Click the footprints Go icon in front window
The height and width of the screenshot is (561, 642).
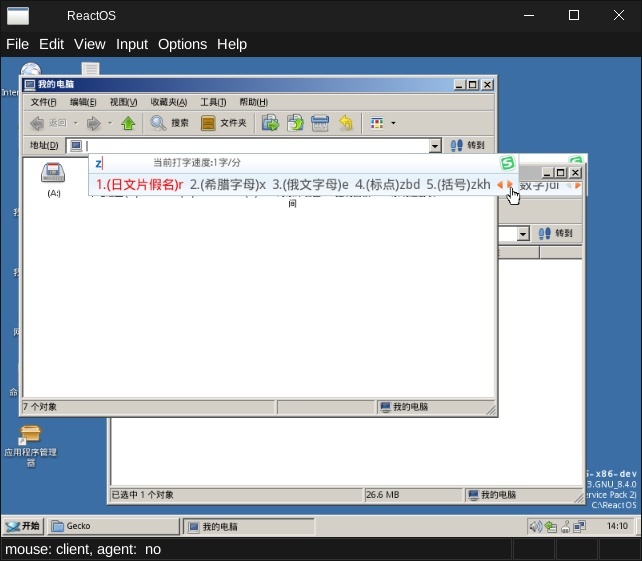pyautogui.click(x=457, y=145)
